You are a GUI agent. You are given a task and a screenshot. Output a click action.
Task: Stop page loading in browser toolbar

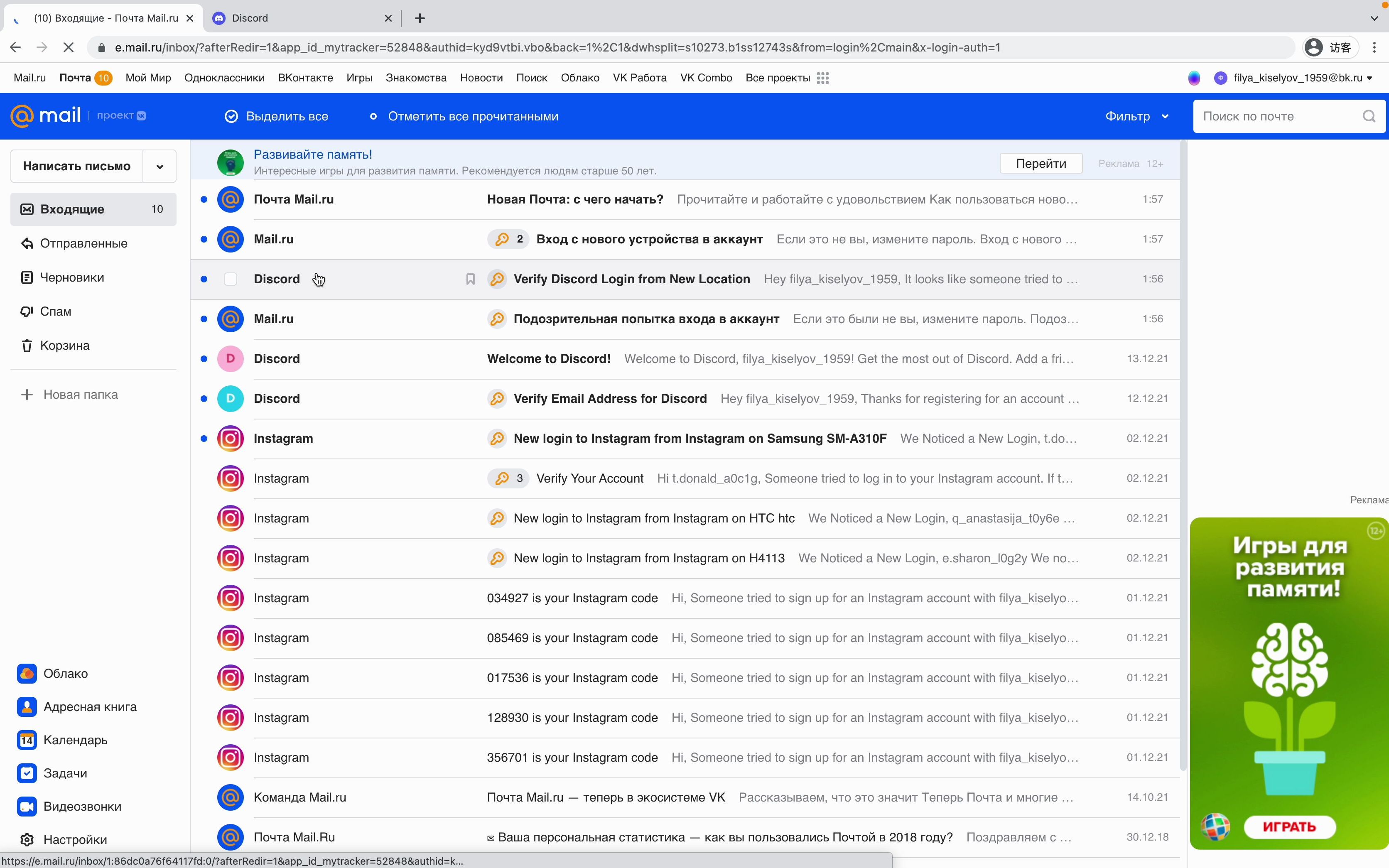68,48
